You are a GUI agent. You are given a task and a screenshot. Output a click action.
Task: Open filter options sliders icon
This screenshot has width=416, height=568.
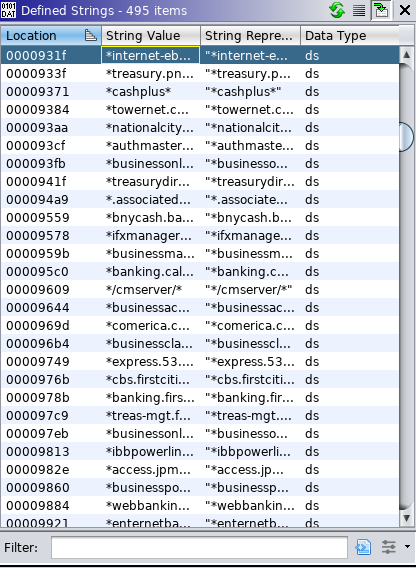(389, 547)
